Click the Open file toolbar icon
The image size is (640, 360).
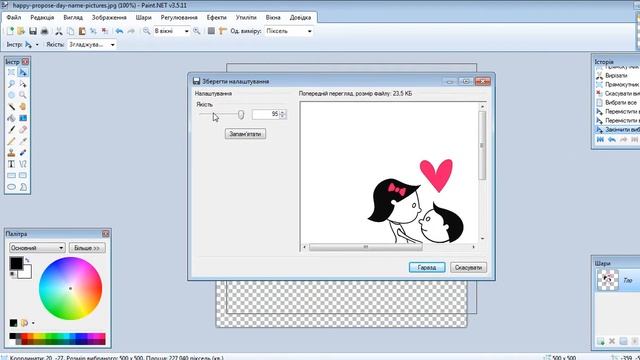point(21,31)
